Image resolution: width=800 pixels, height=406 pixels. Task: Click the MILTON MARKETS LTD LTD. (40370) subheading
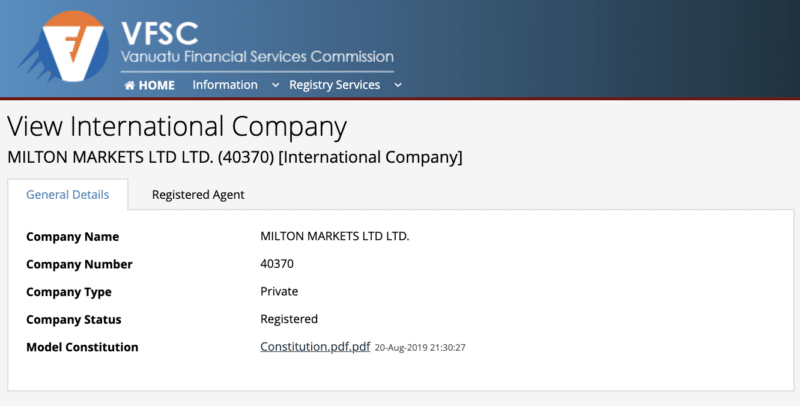[235, 157]
